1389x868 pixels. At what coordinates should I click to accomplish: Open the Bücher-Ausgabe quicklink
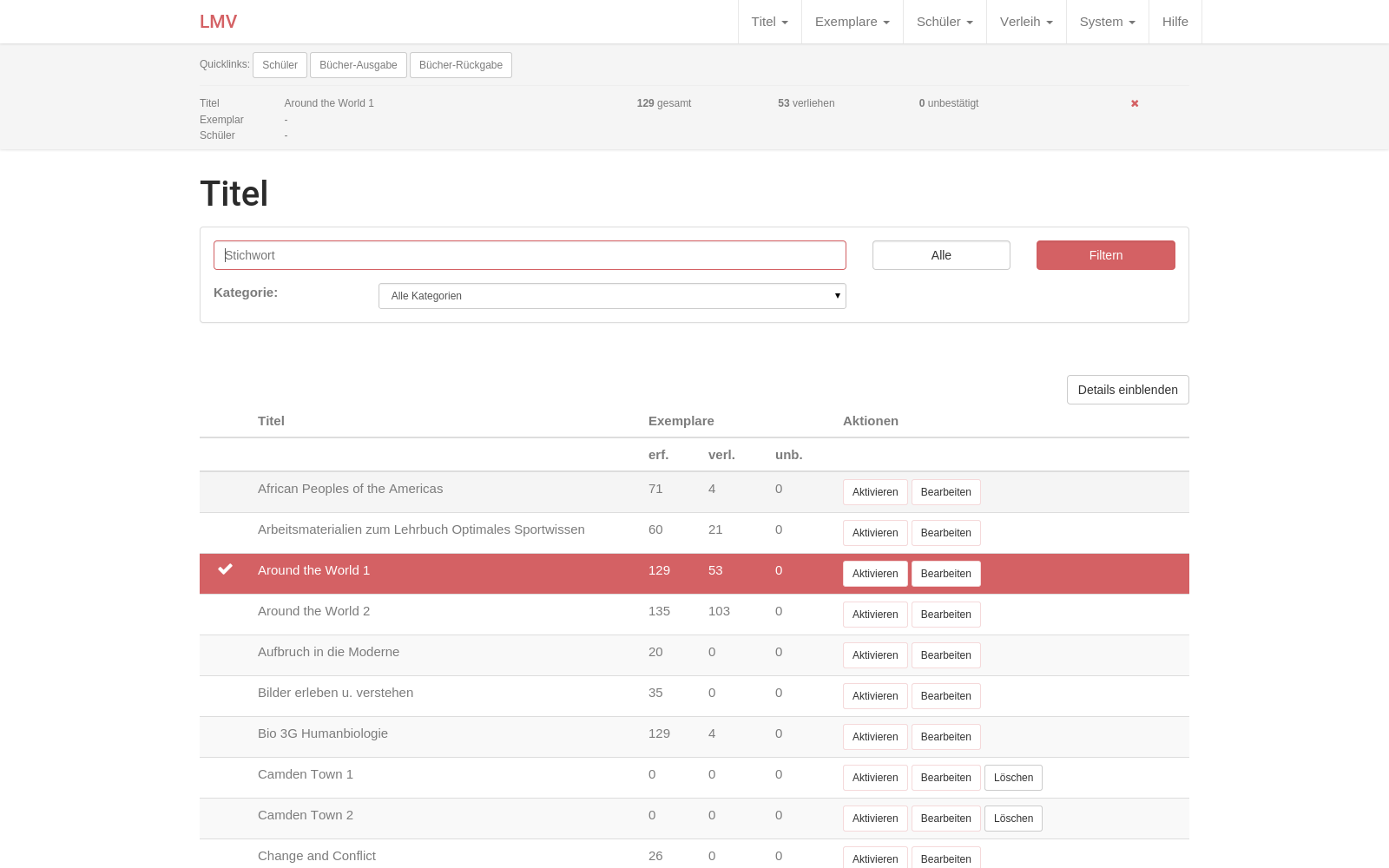click(x=358, y=65)
